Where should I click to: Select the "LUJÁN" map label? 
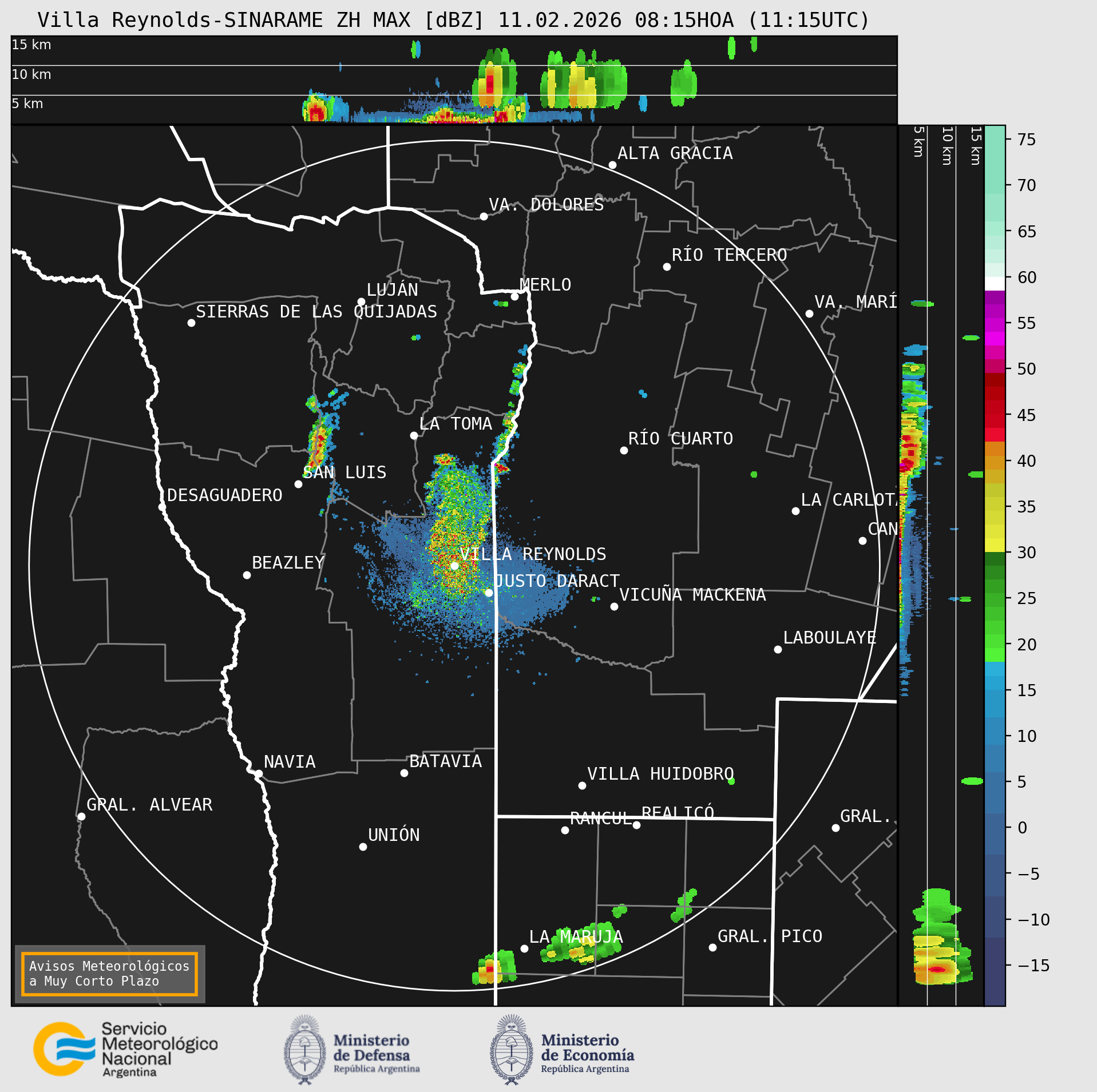(x=393, y=290)
